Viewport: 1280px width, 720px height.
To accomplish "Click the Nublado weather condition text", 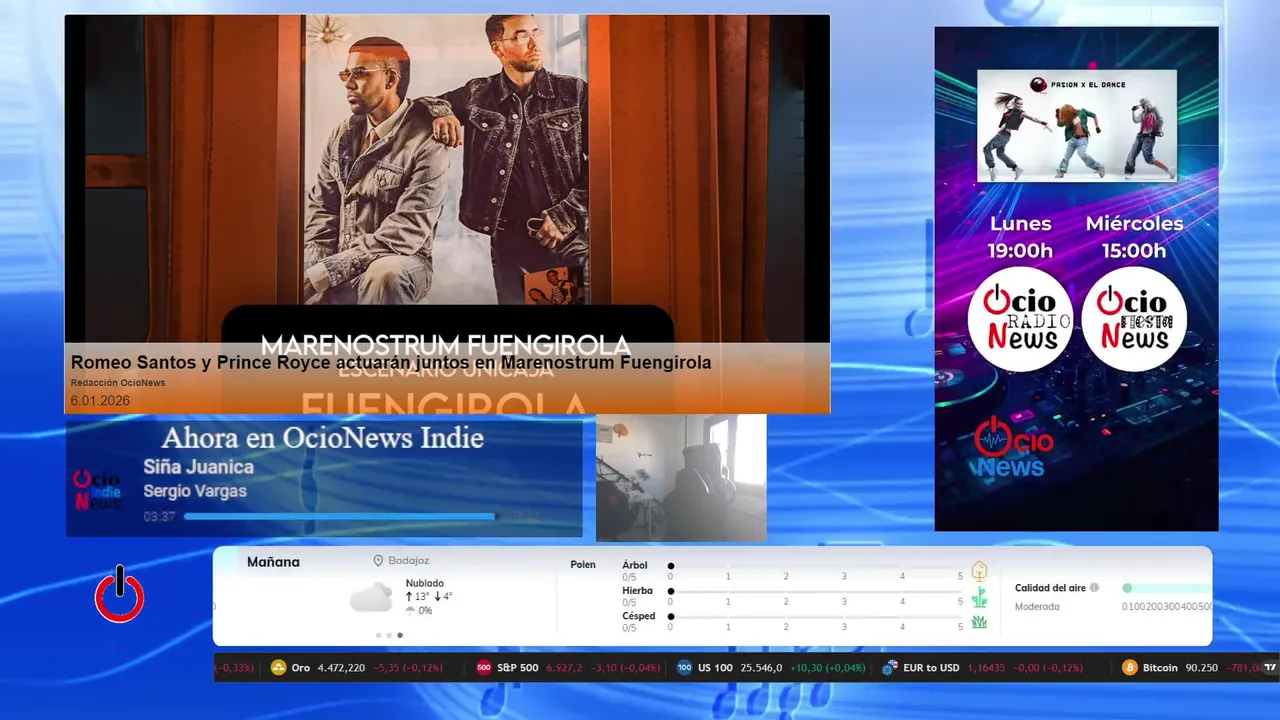I will click(x=425, y=583).
